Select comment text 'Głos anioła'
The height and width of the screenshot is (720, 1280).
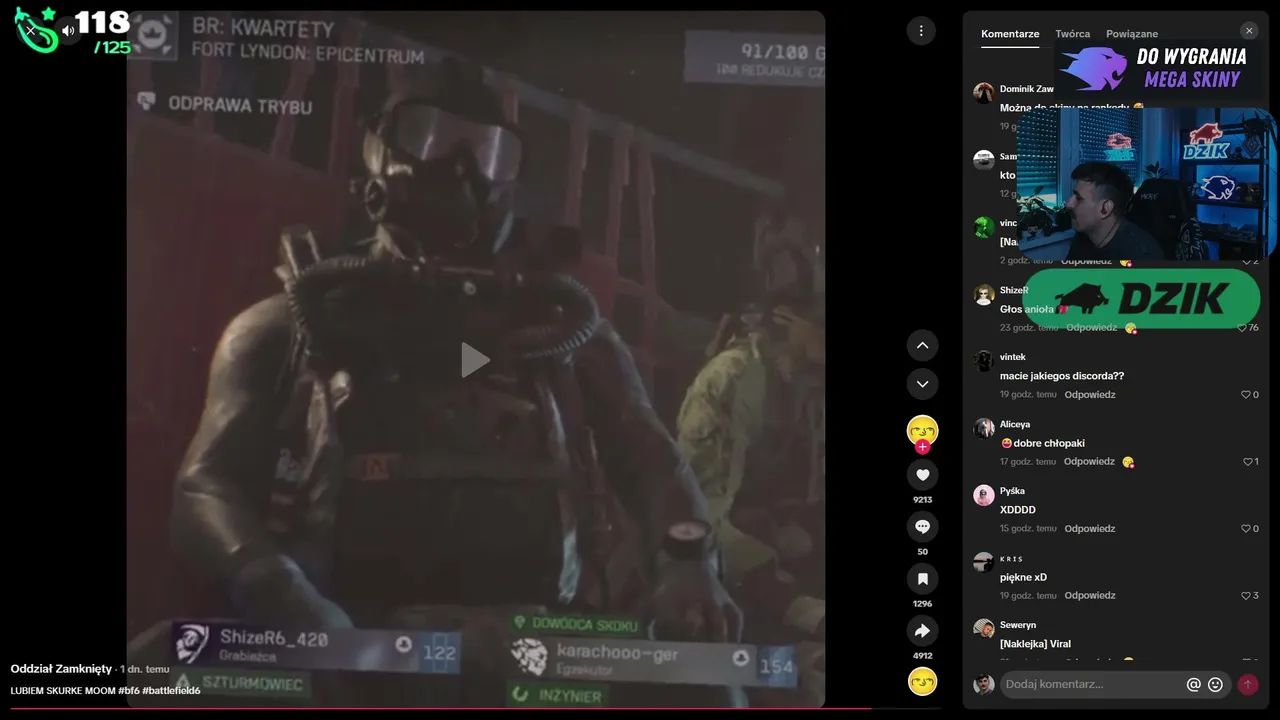[x=1027, y=309]
